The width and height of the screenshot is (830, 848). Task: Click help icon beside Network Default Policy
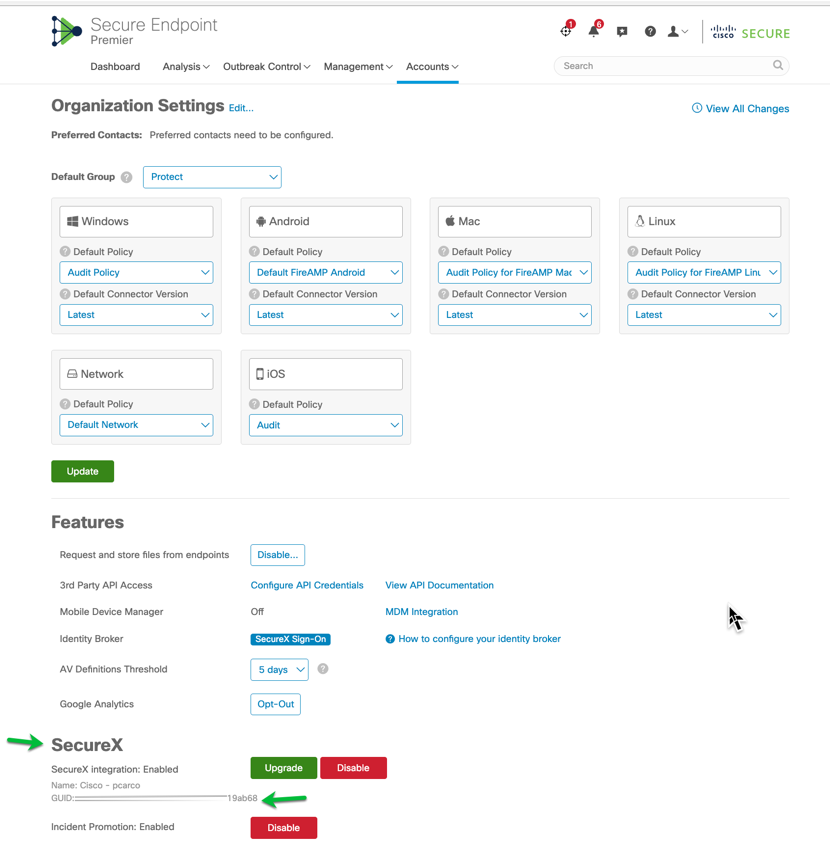tap(65, 404)
